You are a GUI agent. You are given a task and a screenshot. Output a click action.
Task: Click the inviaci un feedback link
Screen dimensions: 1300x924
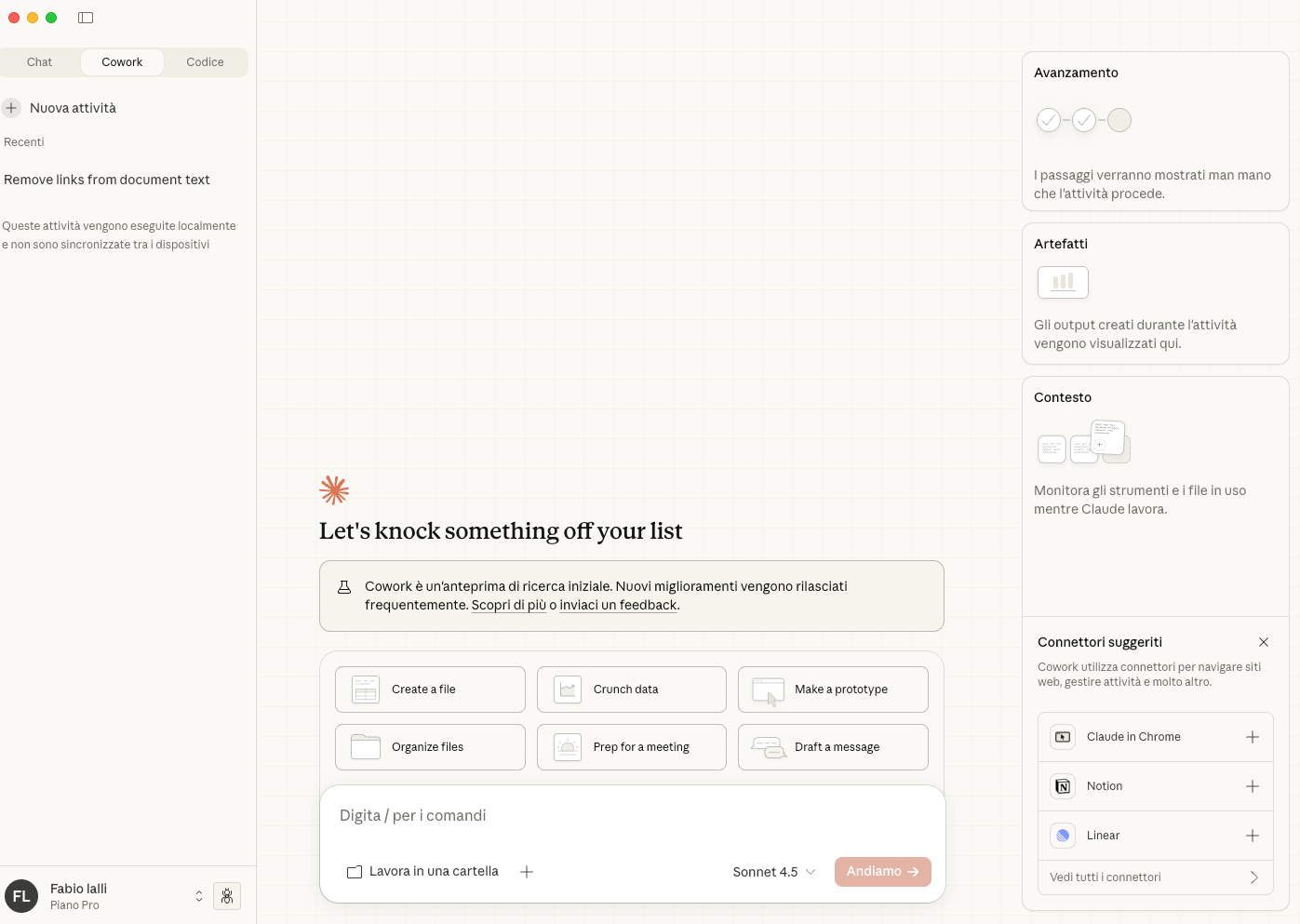click(x=618, y=605)
